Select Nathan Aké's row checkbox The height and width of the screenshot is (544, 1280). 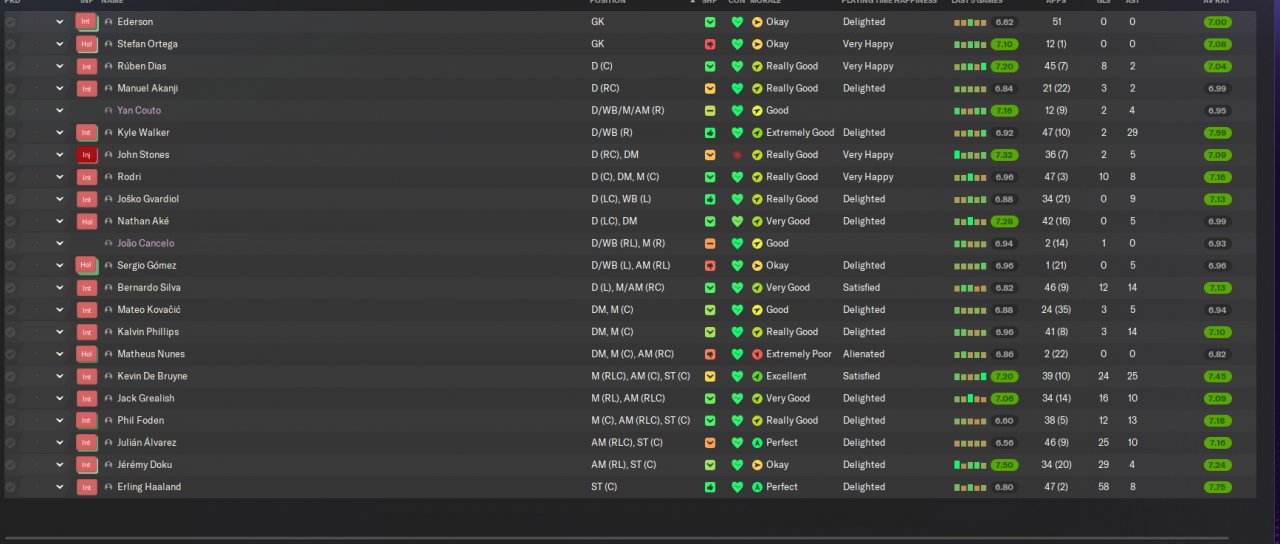point(10,221)
